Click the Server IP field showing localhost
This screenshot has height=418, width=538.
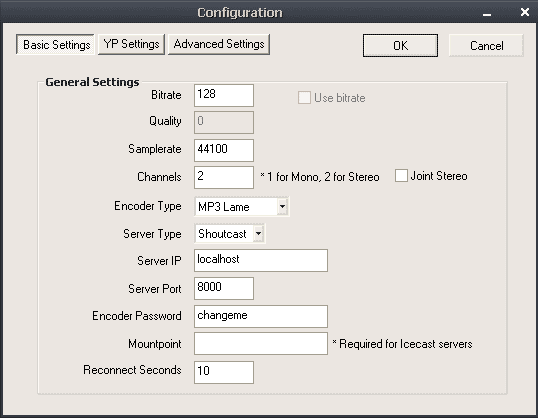tap(261, 260)
